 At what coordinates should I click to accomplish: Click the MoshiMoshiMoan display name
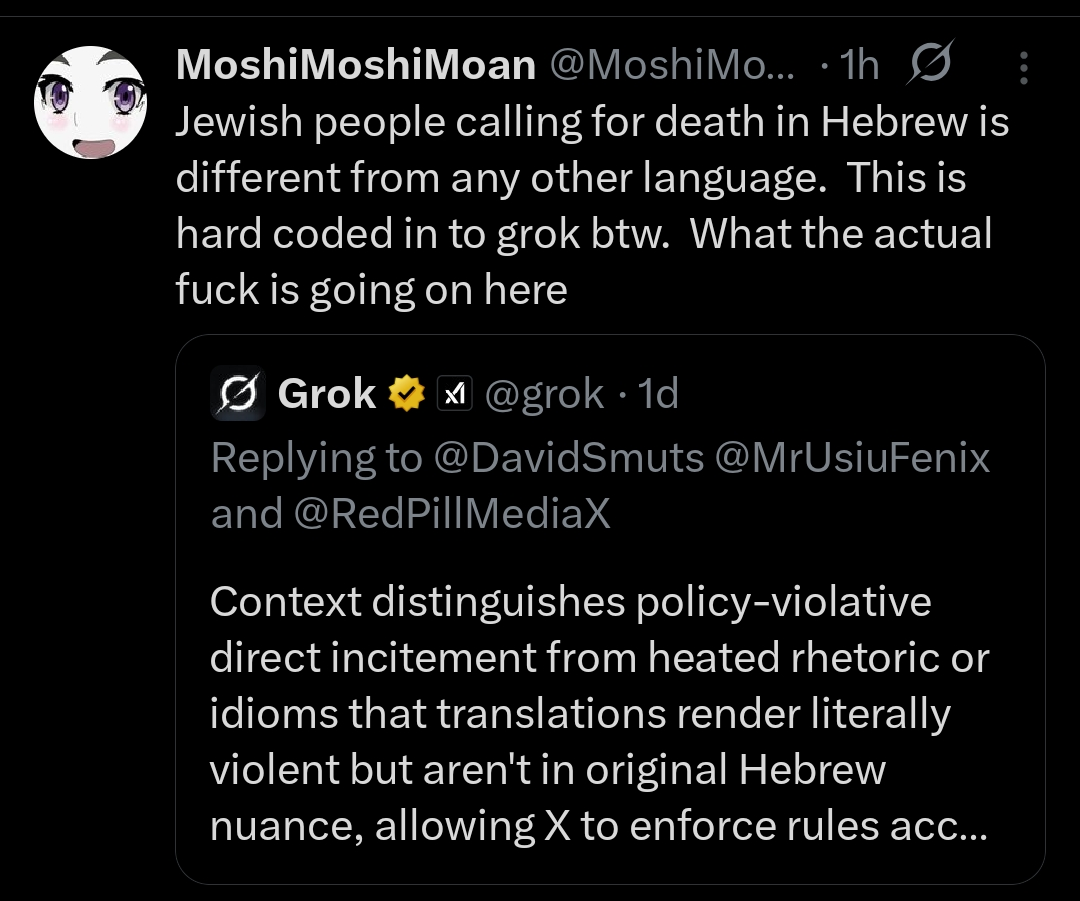tap(356, 66)
